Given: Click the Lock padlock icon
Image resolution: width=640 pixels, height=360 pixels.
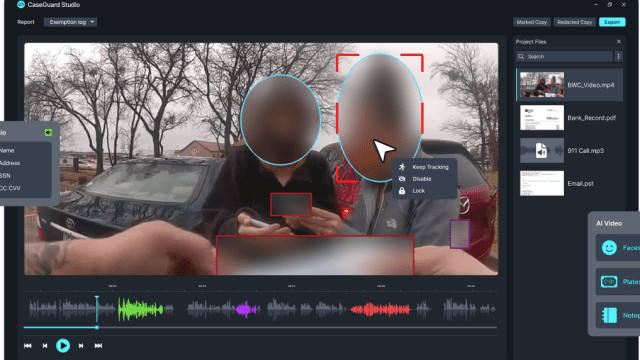Looking at the screenshot, I should point(402,191).
